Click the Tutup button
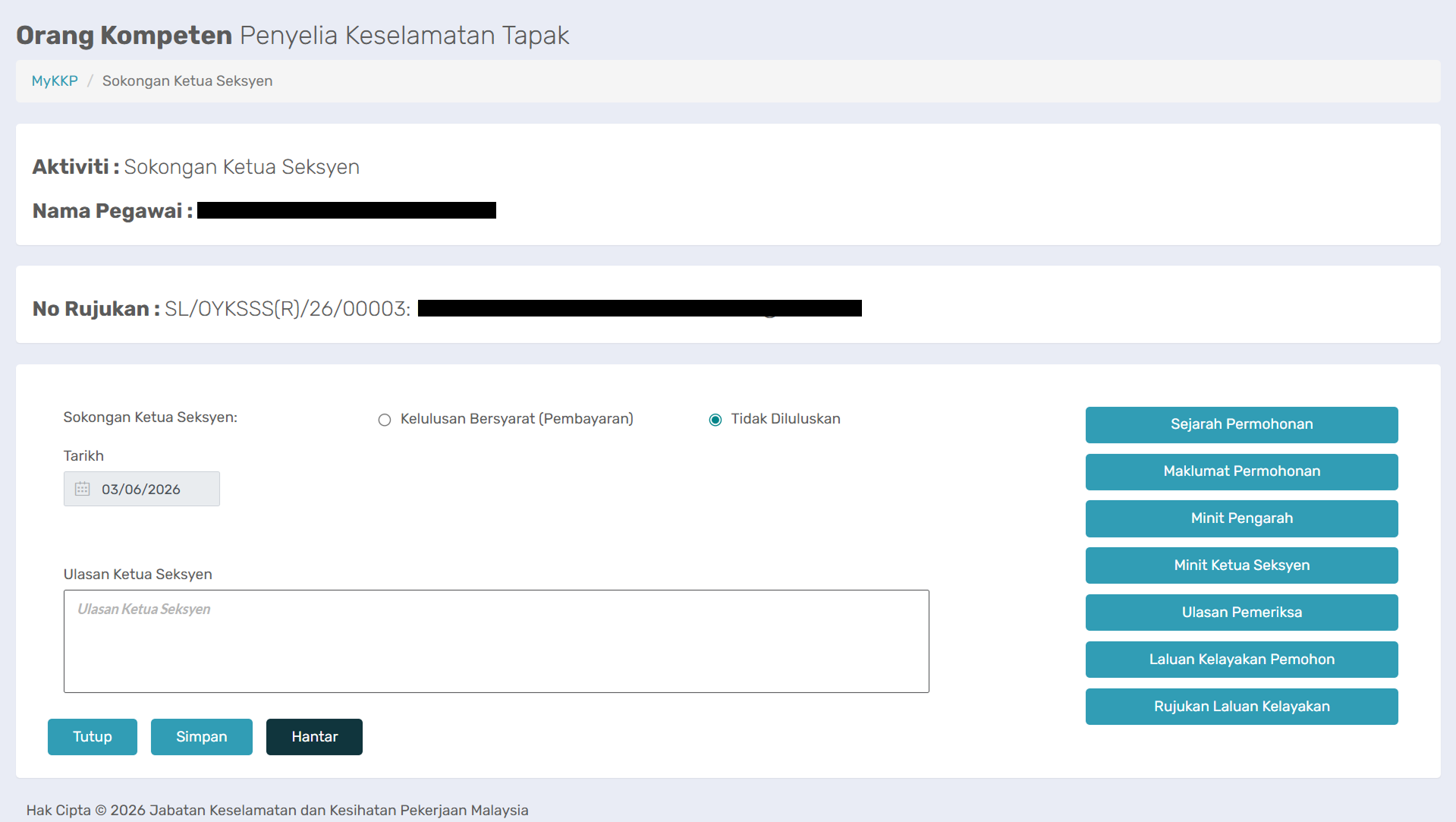This screenshot has height=822, width=1456. (93, 737)
